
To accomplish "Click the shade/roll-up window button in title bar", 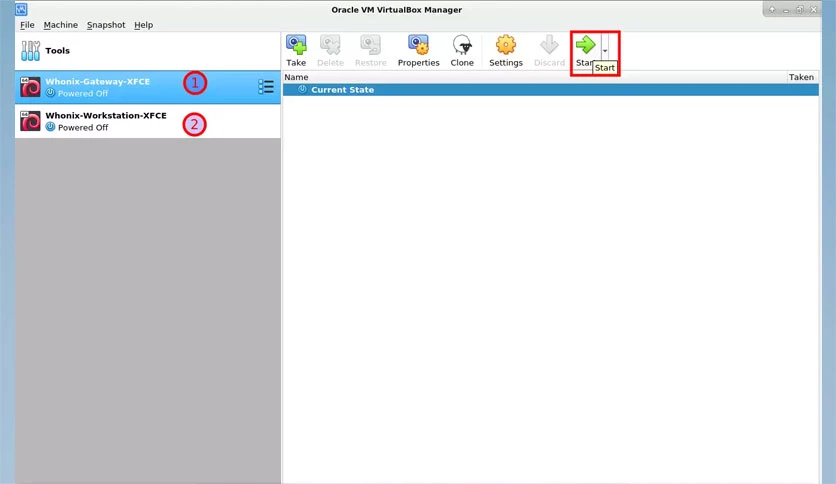I will click(x=771, y=10).
